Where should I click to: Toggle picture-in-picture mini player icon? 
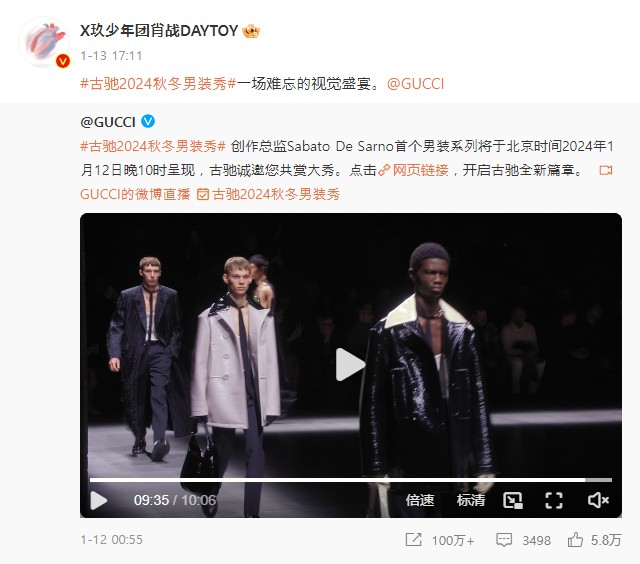(513, 500)
